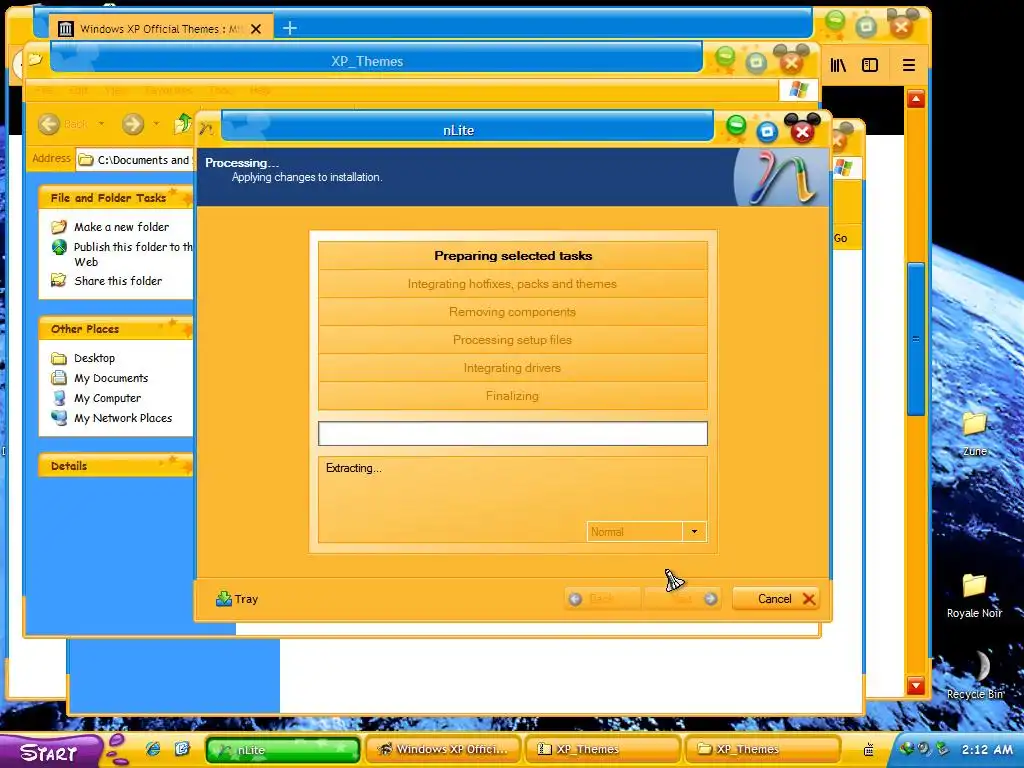Open the Help menu in XP_Themes
The height and width of the screenshot is (768, 1024).
coord(260,90)
